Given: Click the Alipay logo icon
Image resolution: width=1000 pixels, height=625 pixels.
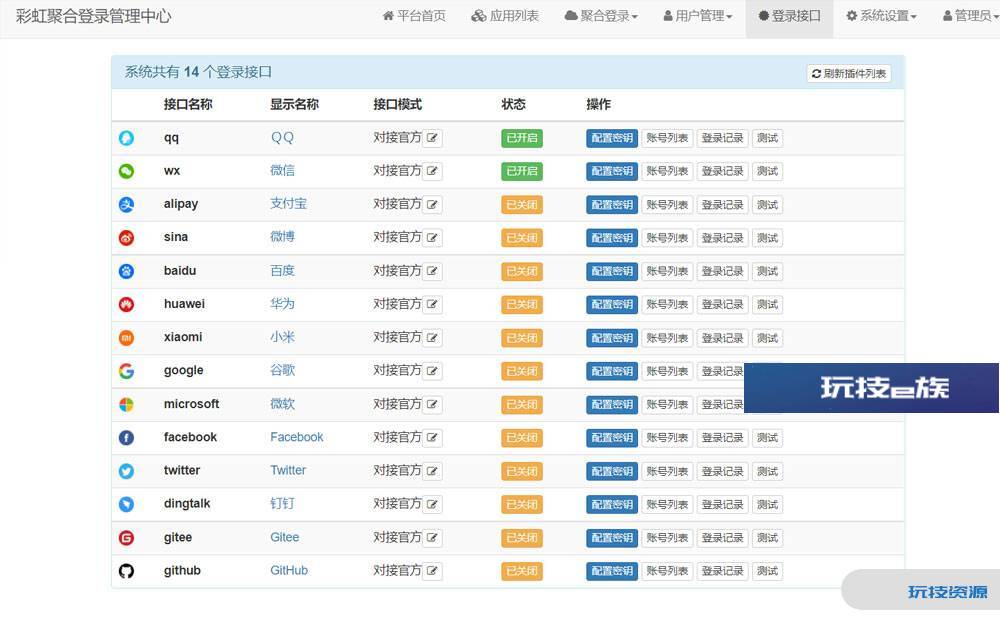Looking at the screenshot, I should (126, 204).
